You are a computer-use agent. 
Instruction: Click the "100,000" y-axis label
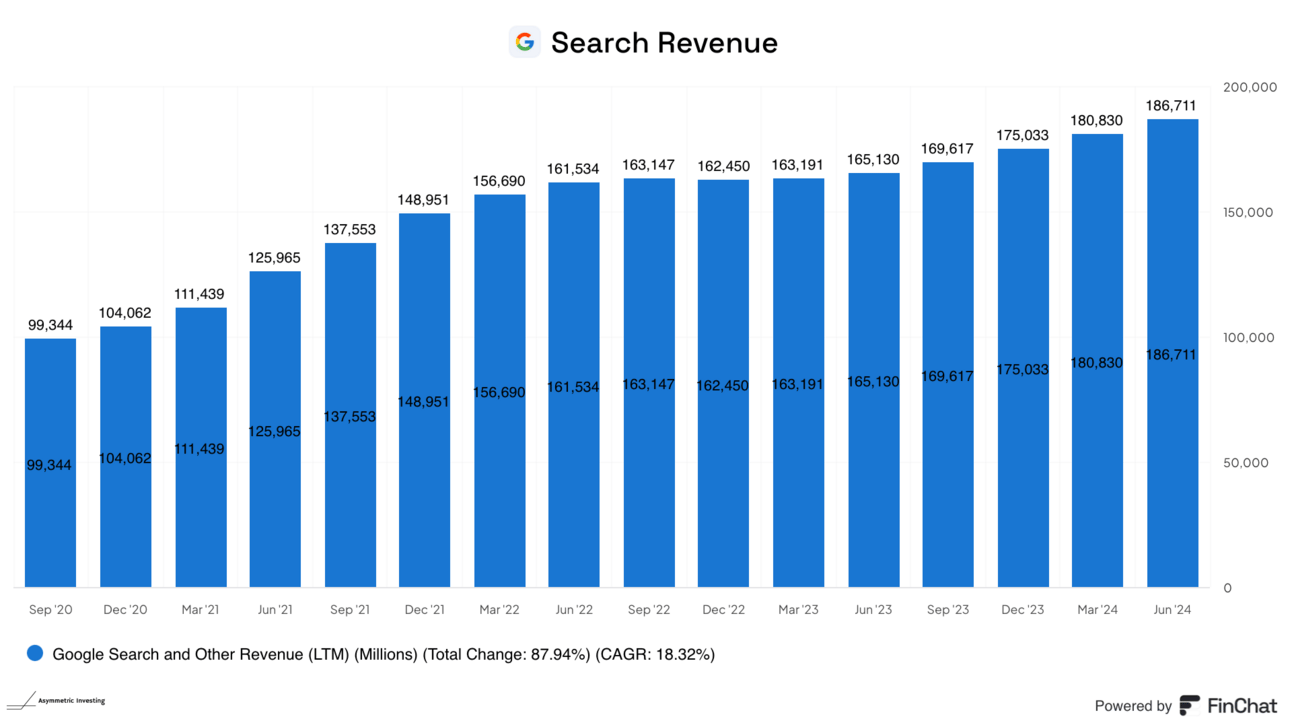pos(1250,337)
